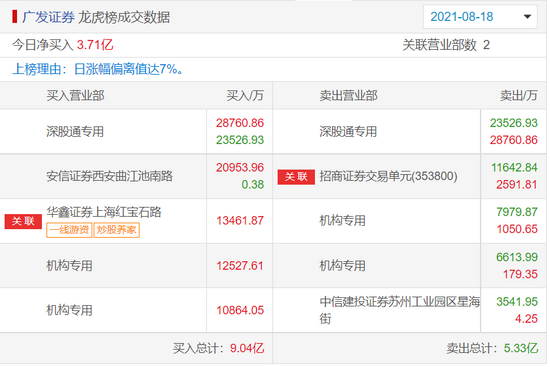Open the 2021-08-18 date dropdown
This screenshot has width=550, height=367.
tap(480, 16)
